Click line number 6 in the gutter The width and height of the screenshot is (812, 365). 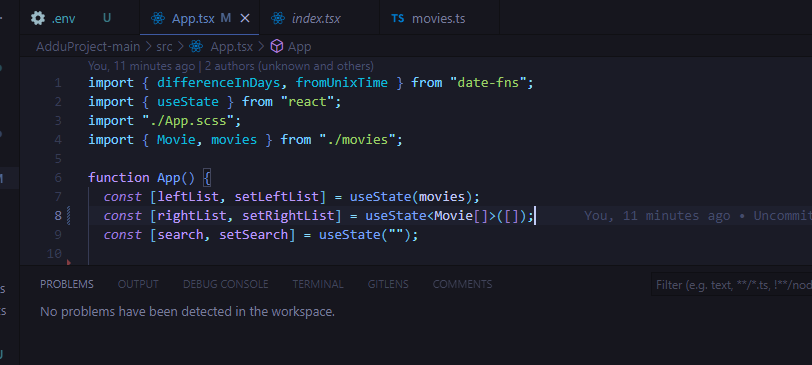point(57,178)
